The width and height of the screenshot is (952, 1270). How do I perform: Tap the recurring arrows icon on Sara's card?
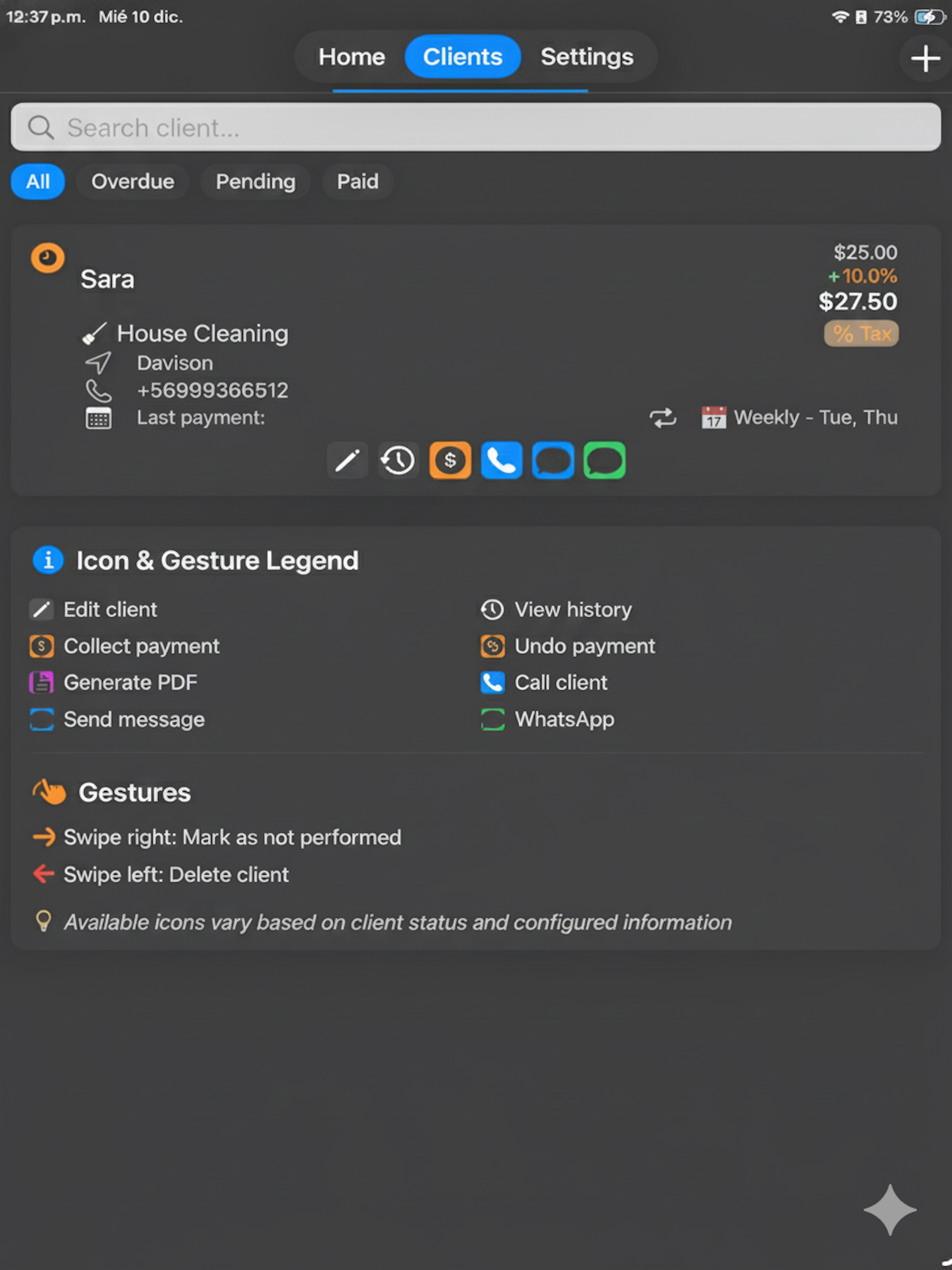tap(663, 417)
